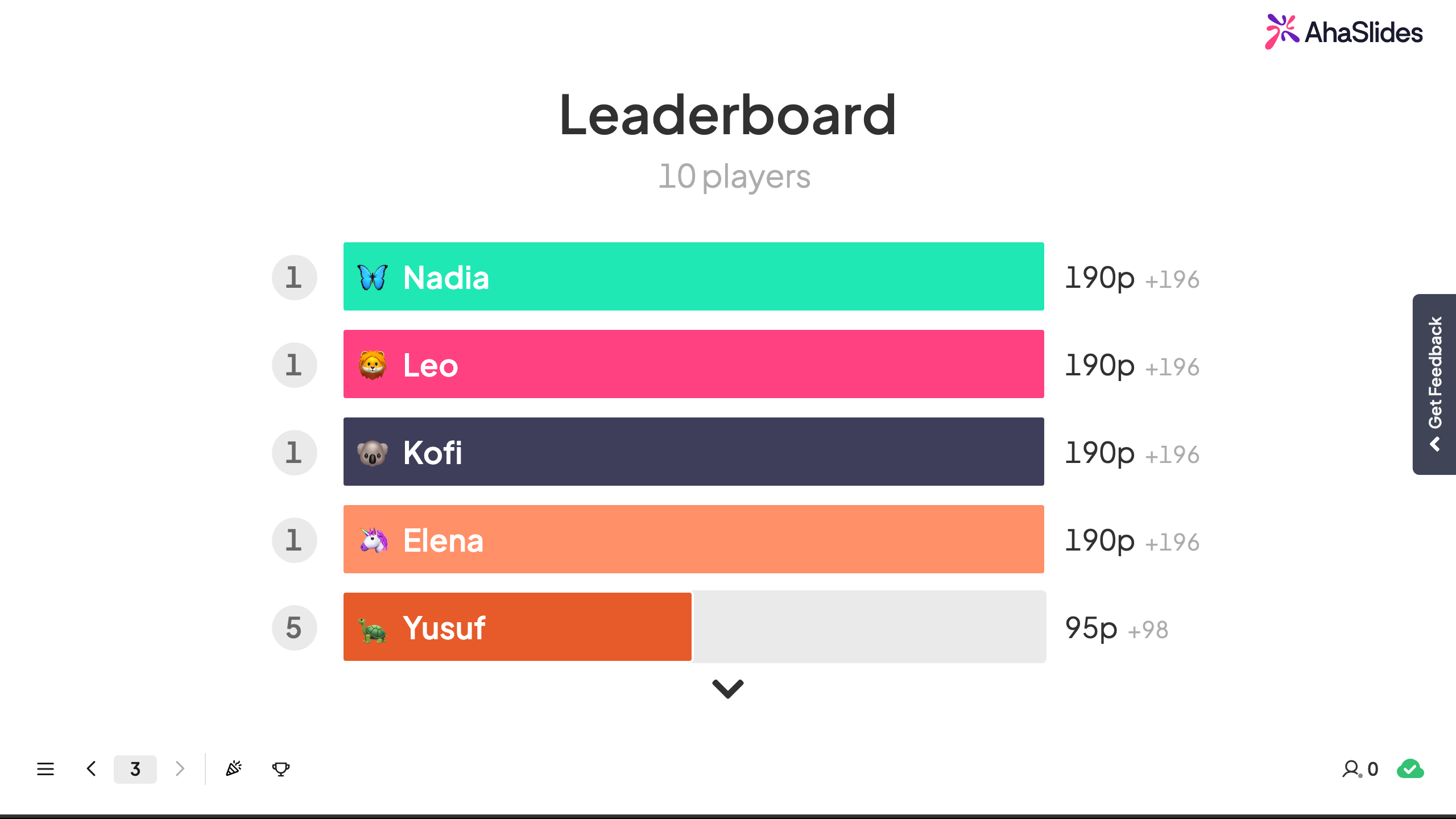Viewport: 1456px width, 819px height.
Task: Open the hamburger menu icon
Action: point(45,769)
